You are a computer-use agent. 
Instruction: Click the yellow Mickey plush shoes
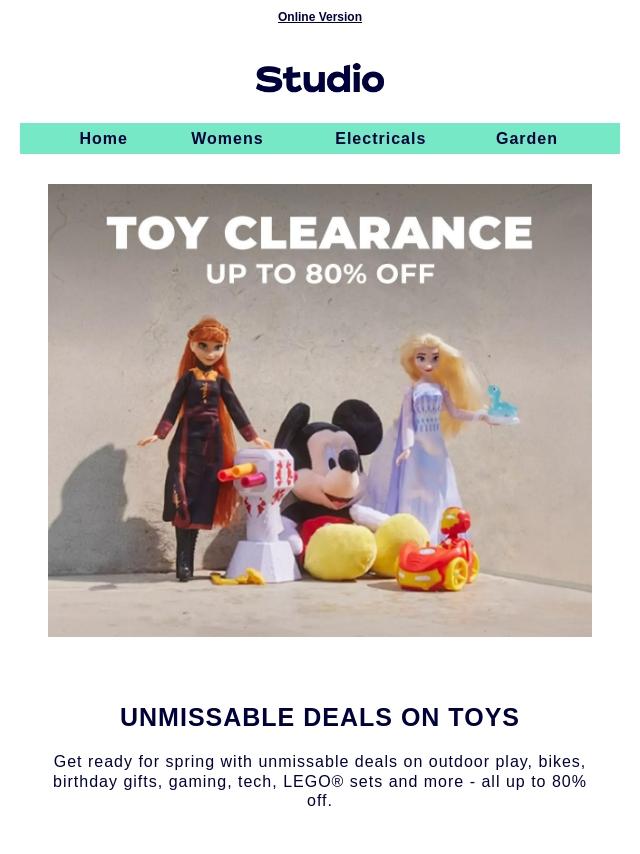pyautogui.click(x=365, y=546)
